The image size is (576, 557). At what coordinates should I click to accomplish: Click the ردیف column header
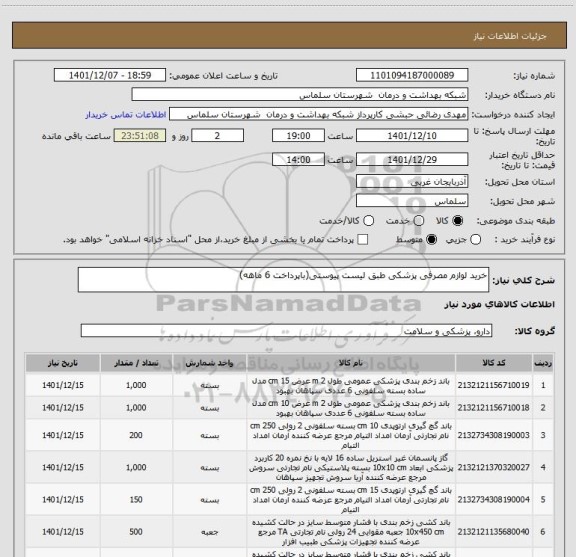(x=543, y=363)
